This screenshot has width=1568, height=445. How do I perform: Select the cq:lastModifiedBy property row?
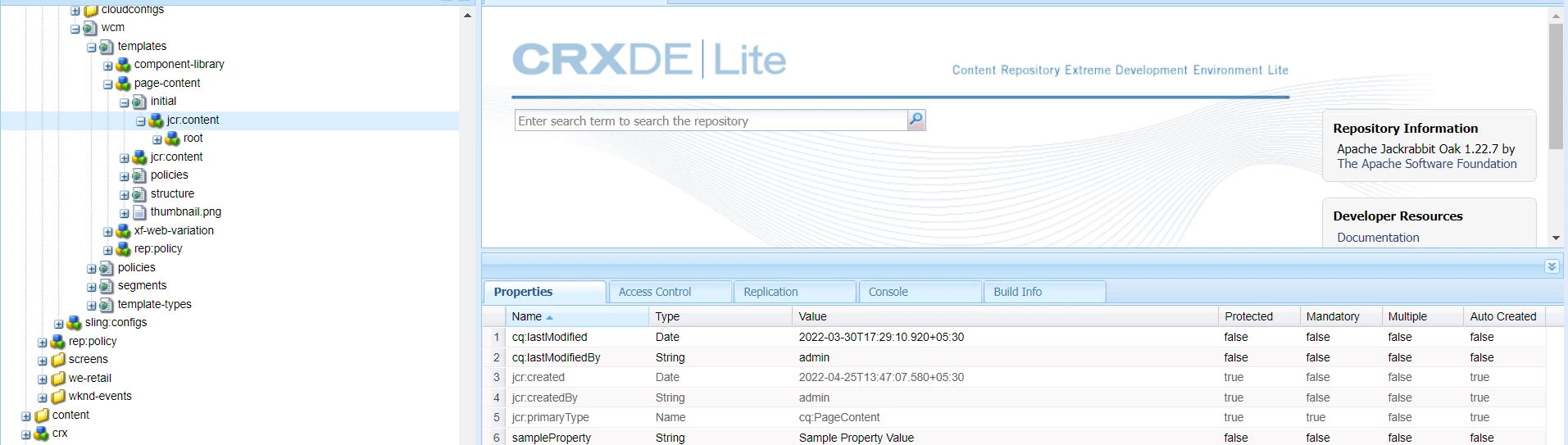click(x=1013, y=357)
